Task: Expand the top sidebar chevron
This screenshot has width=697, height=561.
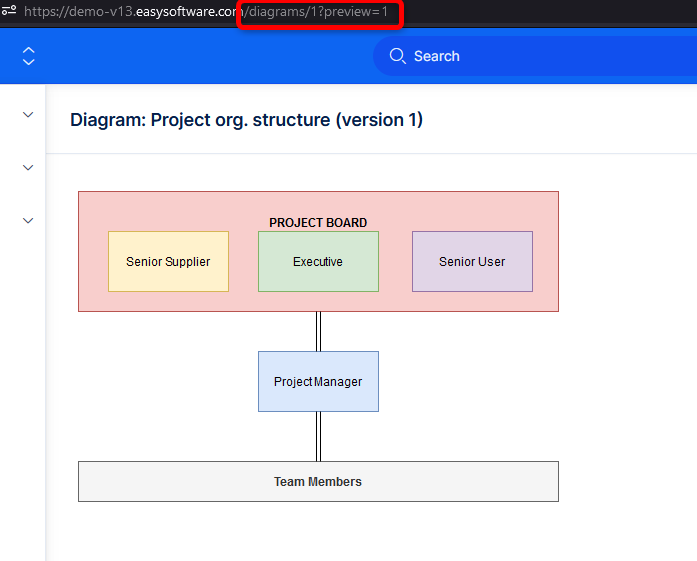Action: tap(28, 115)
